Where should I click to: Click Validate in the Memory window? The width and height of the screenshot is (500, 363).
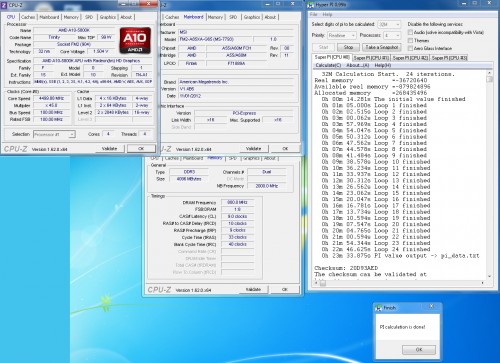[253, 289]
